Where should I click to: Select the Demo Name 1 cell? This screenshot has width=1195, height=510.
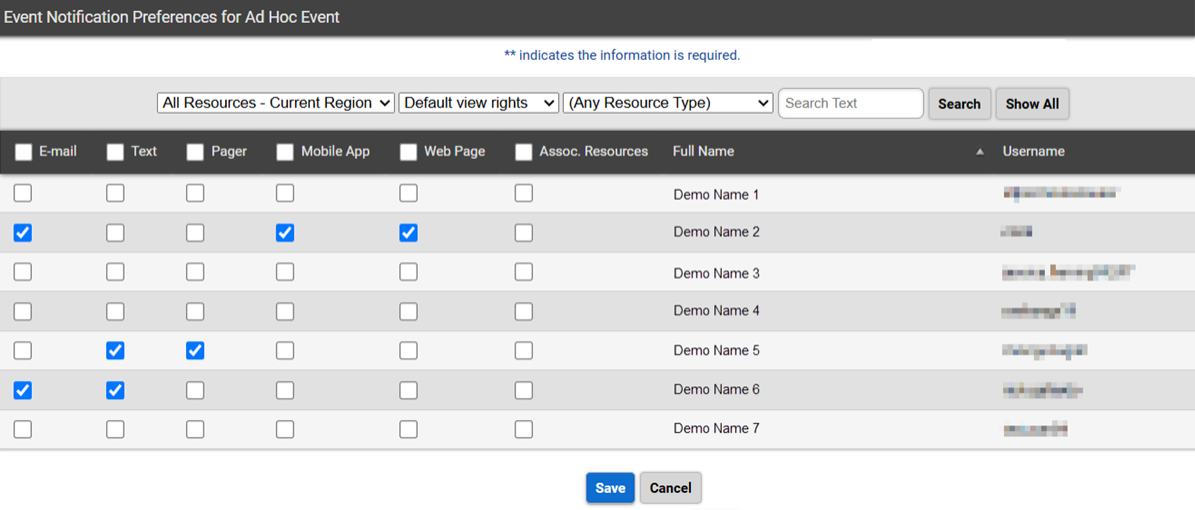coord(716,194)
